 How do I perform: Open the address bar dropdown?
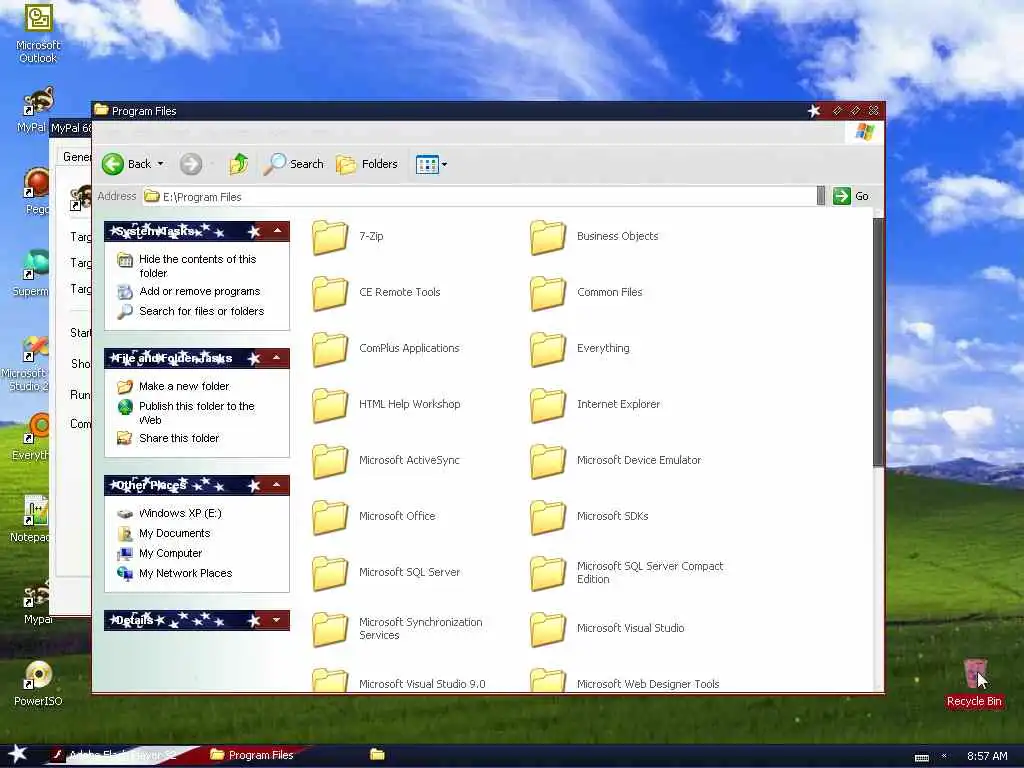[821, 196]
